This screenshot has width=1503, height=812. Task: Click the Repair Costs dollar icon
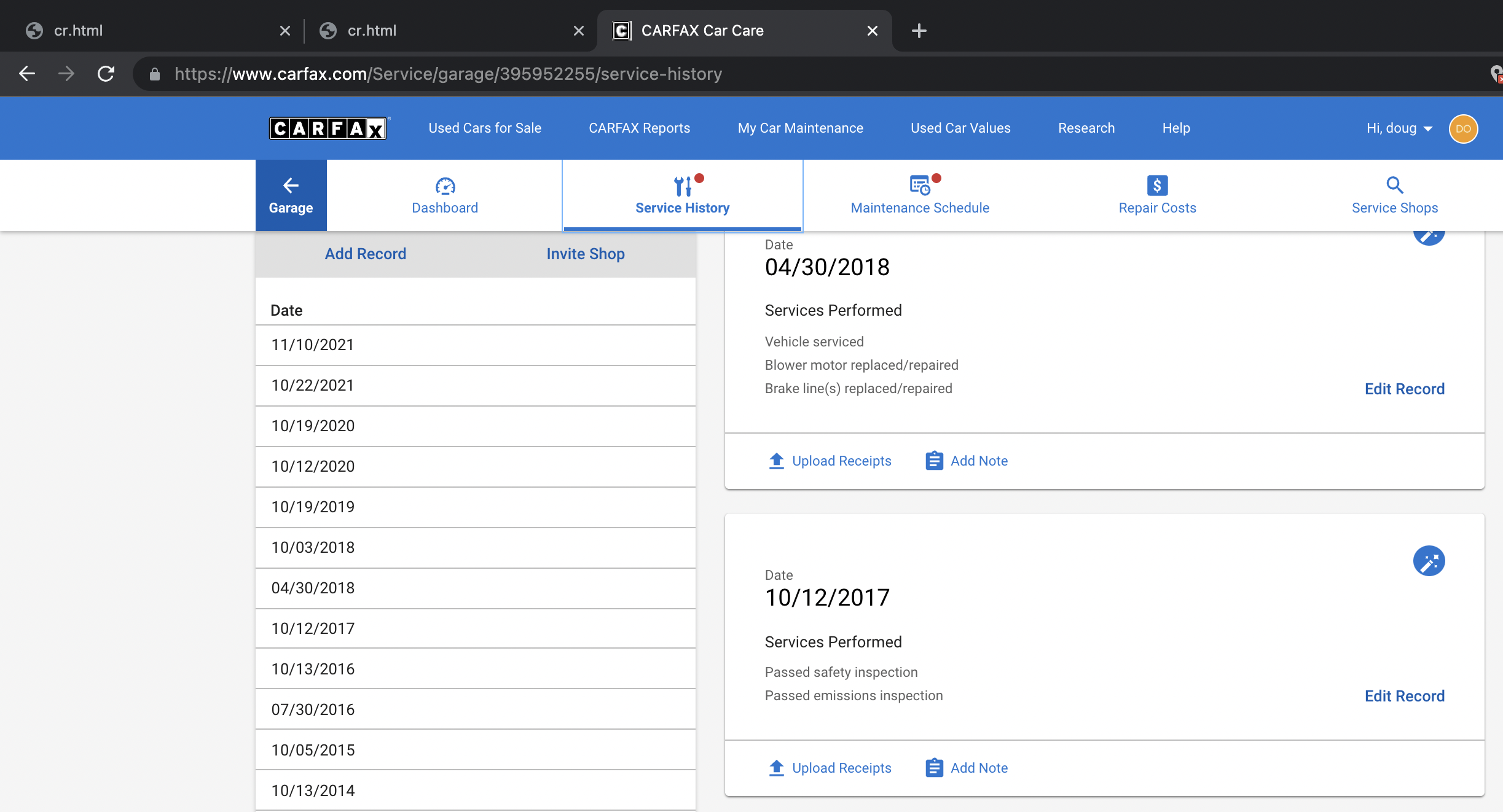(x=1157, y=185)
